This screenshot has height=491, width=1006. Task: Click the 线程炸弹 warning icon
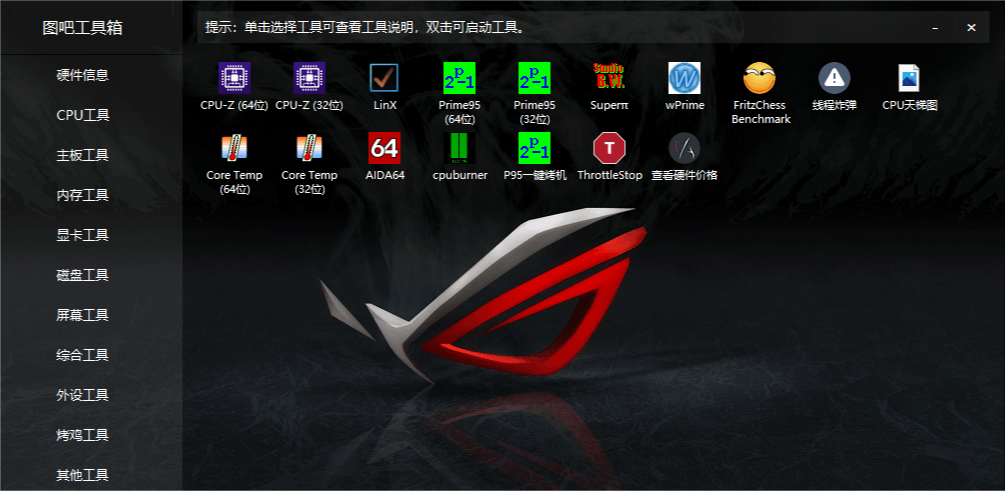tap(834, 78)
